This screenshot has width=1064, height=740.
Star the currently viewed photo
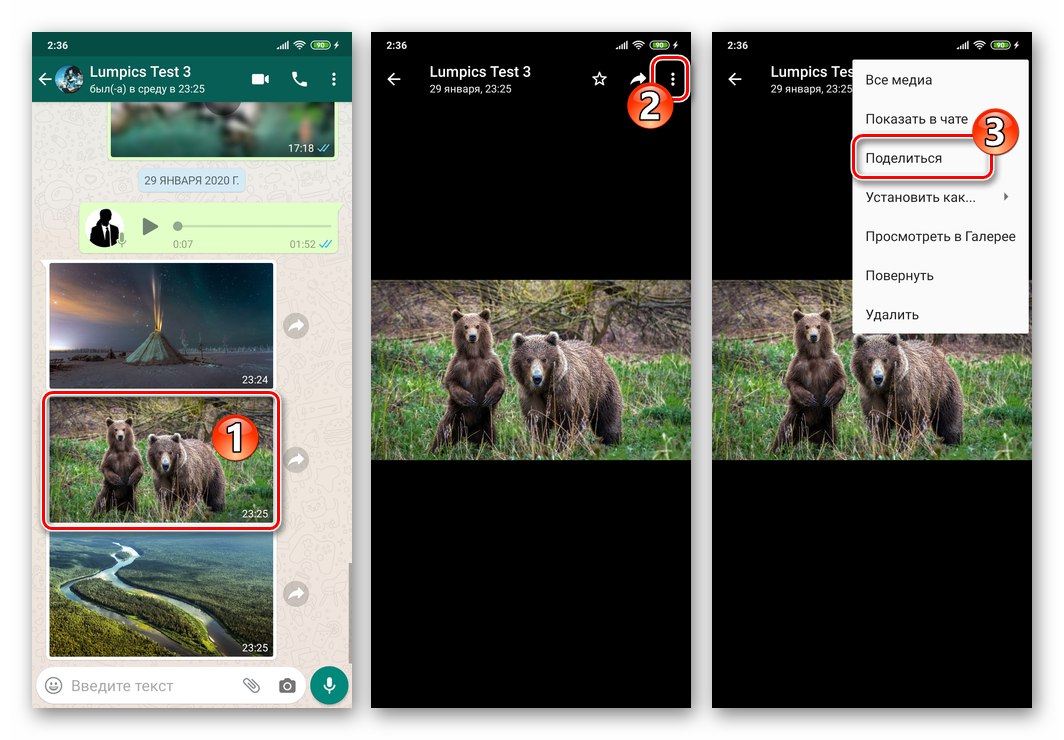[x=598, y=78]
